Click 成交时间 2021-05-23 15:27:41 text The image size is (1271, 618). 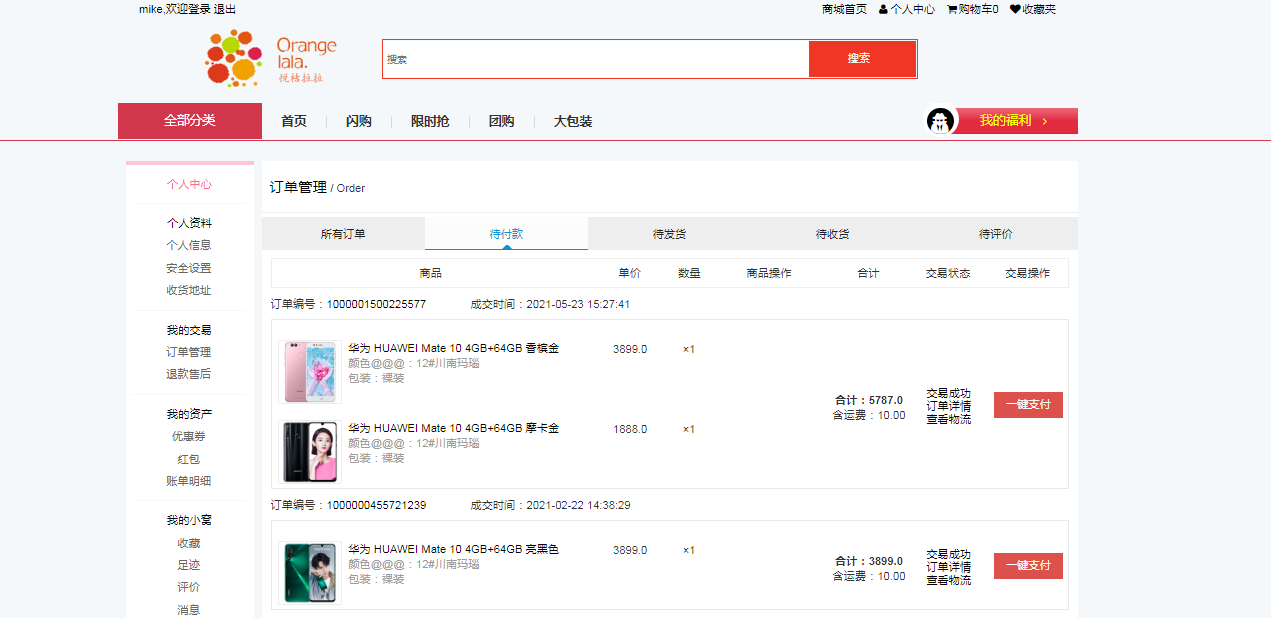550,305
